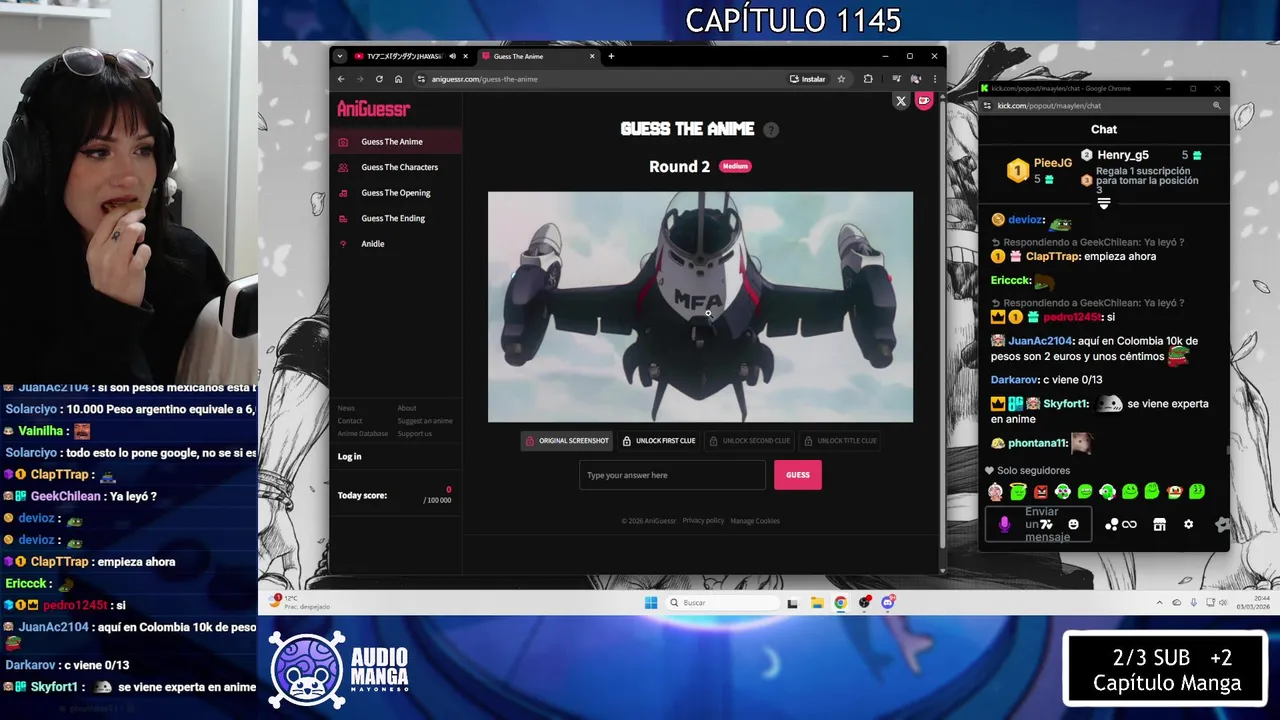Open Discord from the taskbar
The image size is (1280, 720).
pyautogui.click(x=888, y=603)
